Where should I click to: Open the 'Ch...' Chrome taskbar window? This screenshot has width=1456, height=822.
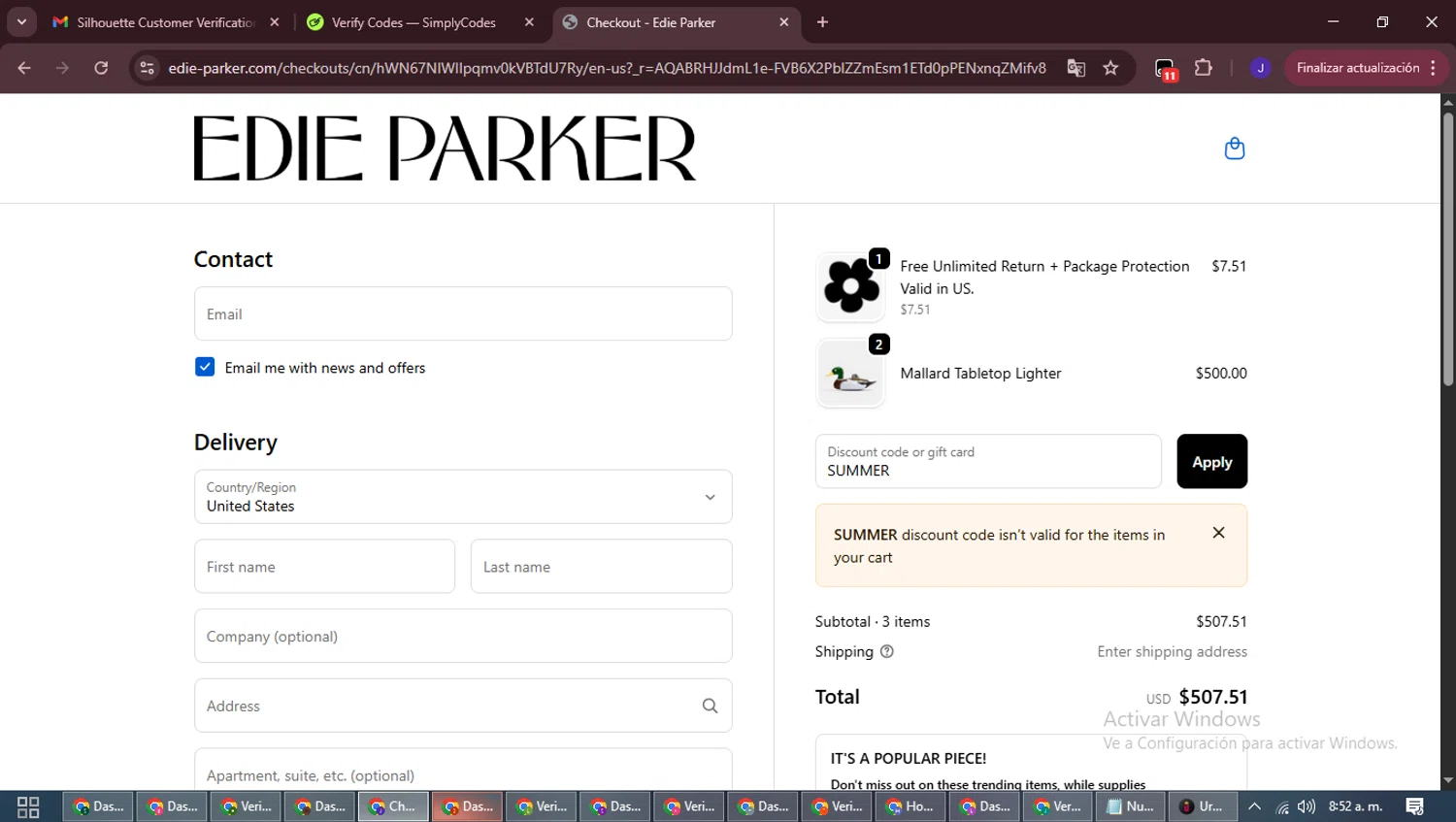(393, 806)
